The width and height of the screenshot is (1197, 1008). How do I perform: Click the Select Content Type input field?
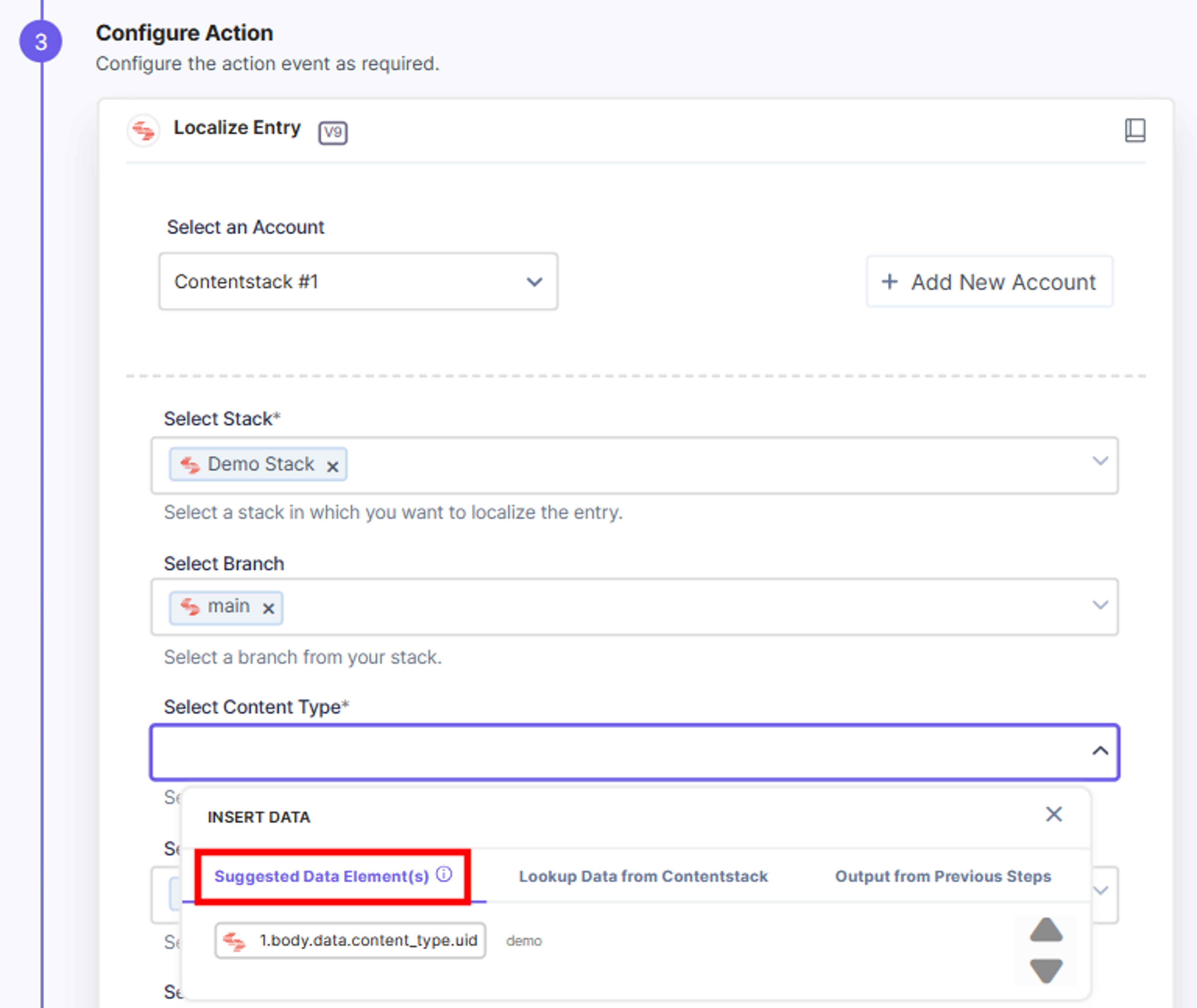[x=635, y=752]
